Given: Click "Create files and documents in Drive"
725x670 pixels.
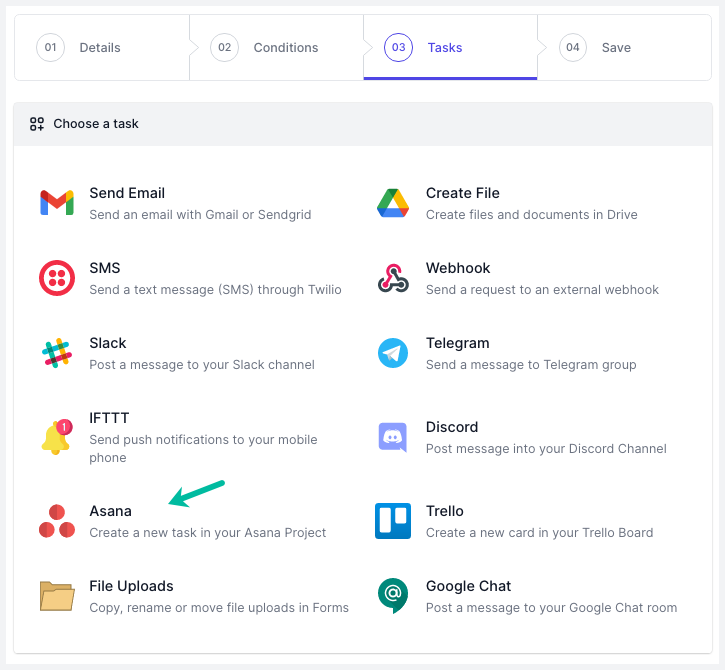Looking at the screenshot, I should point(531,215).
